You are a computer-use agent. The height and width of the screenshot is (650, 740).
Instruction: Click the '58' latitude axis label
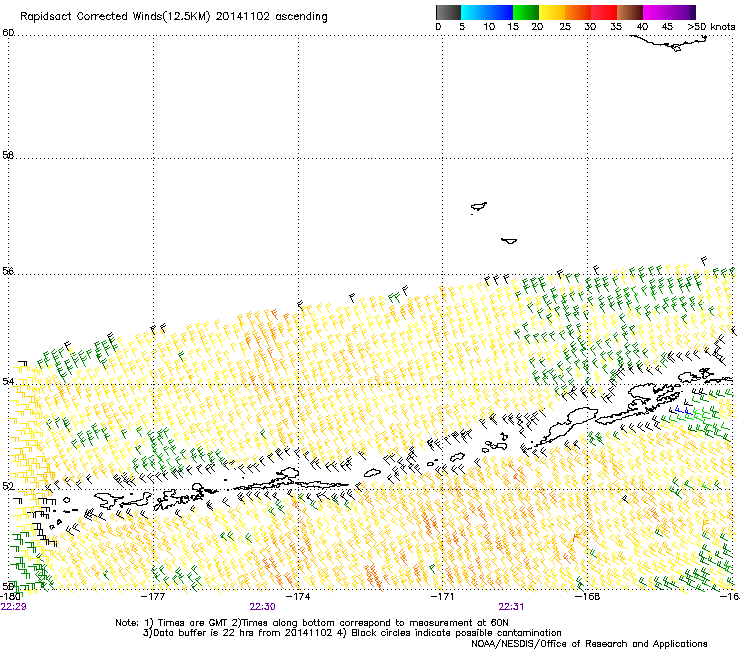[x=8, y=155]
